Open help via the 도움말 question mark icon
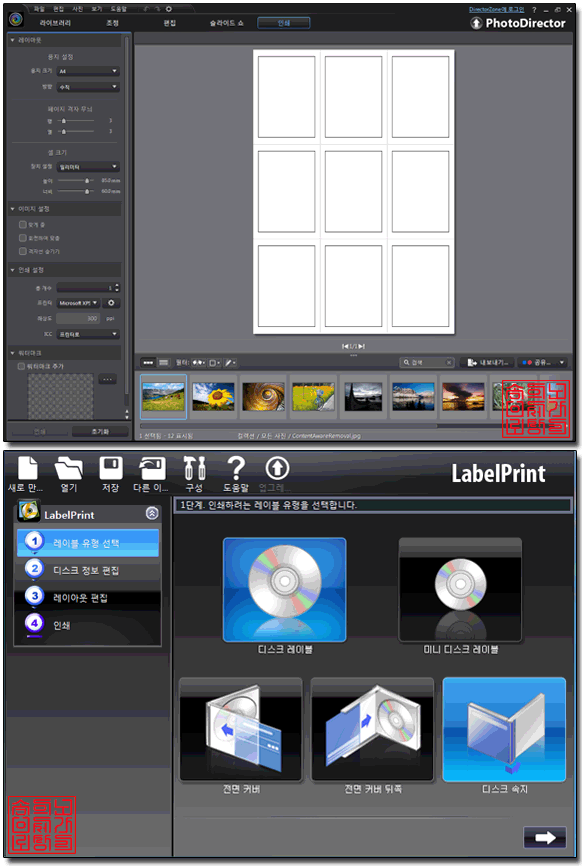Screen dimensions: 582x866 (236, 468)
